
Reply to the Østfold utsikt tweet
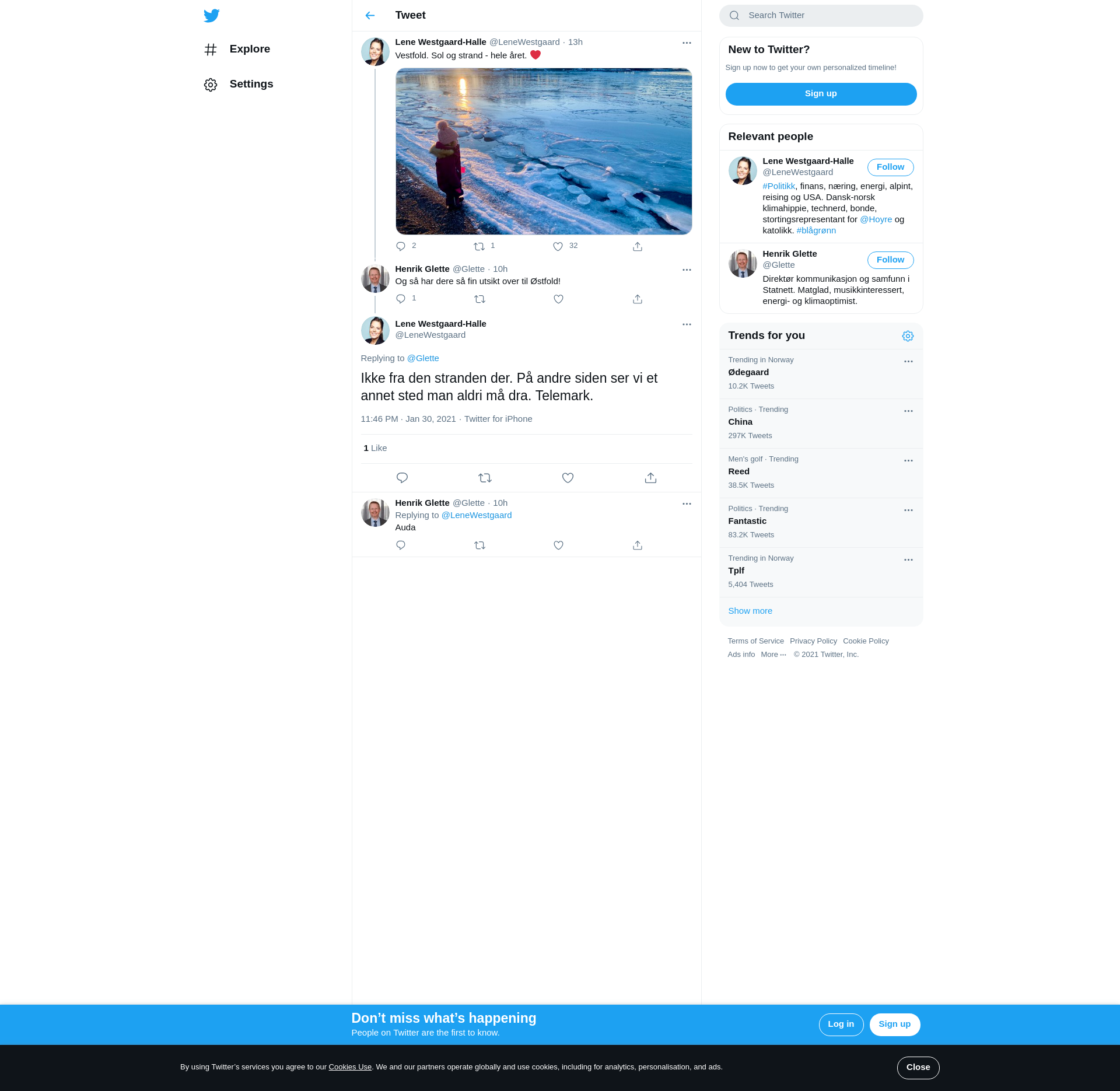coord(401,299)
